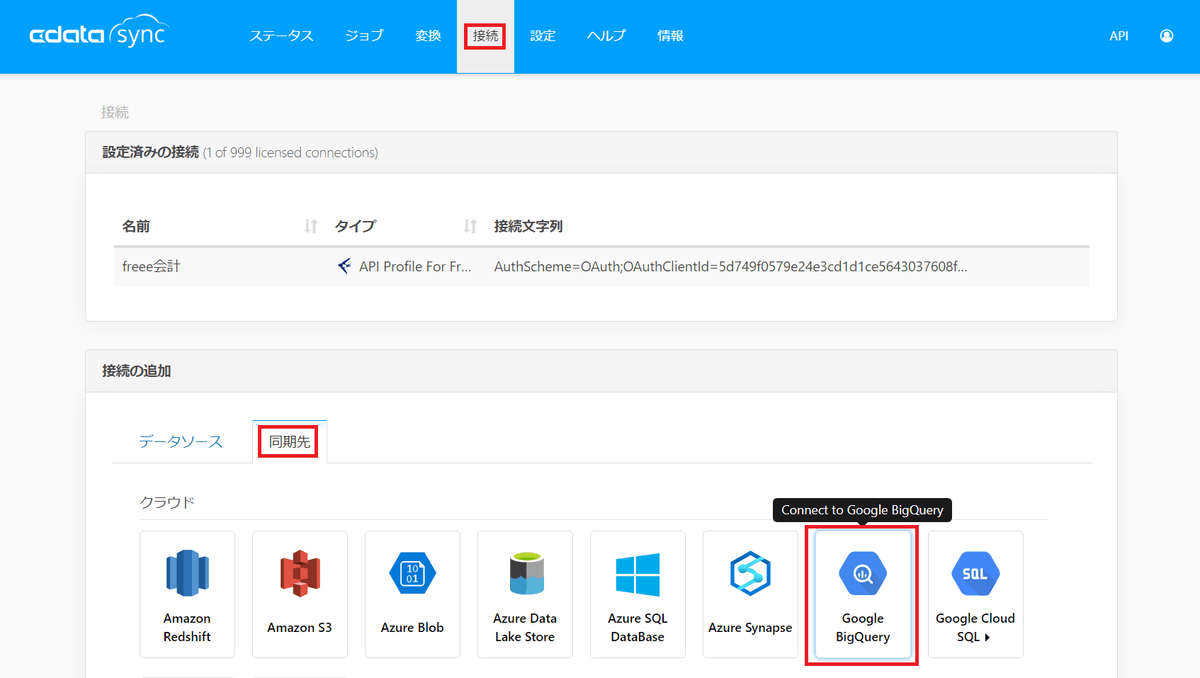Go to the ジョブ page
The width and height of the screenshot is (1200, 678).
click(364, 36)
